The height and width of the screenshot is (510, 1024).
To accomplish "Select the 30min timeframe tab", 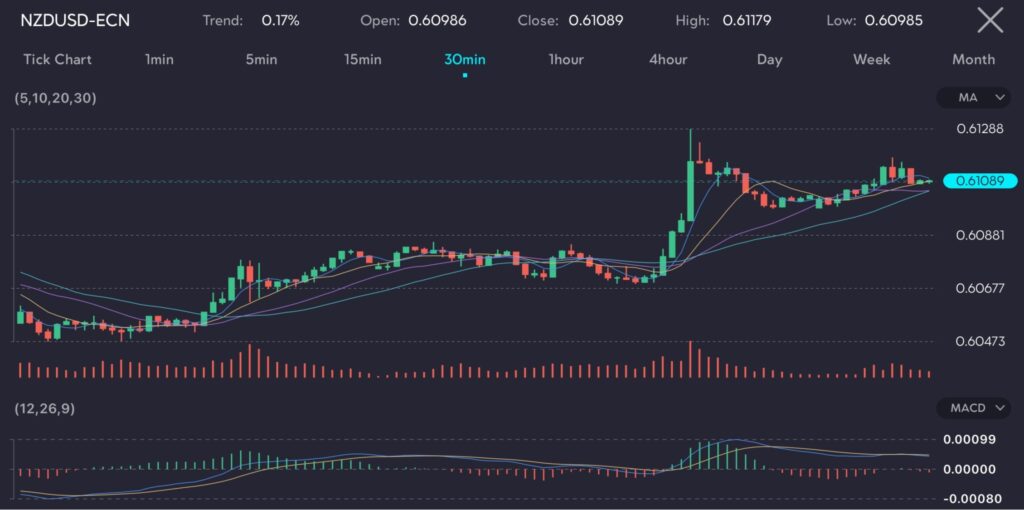I will click(465, 59).
